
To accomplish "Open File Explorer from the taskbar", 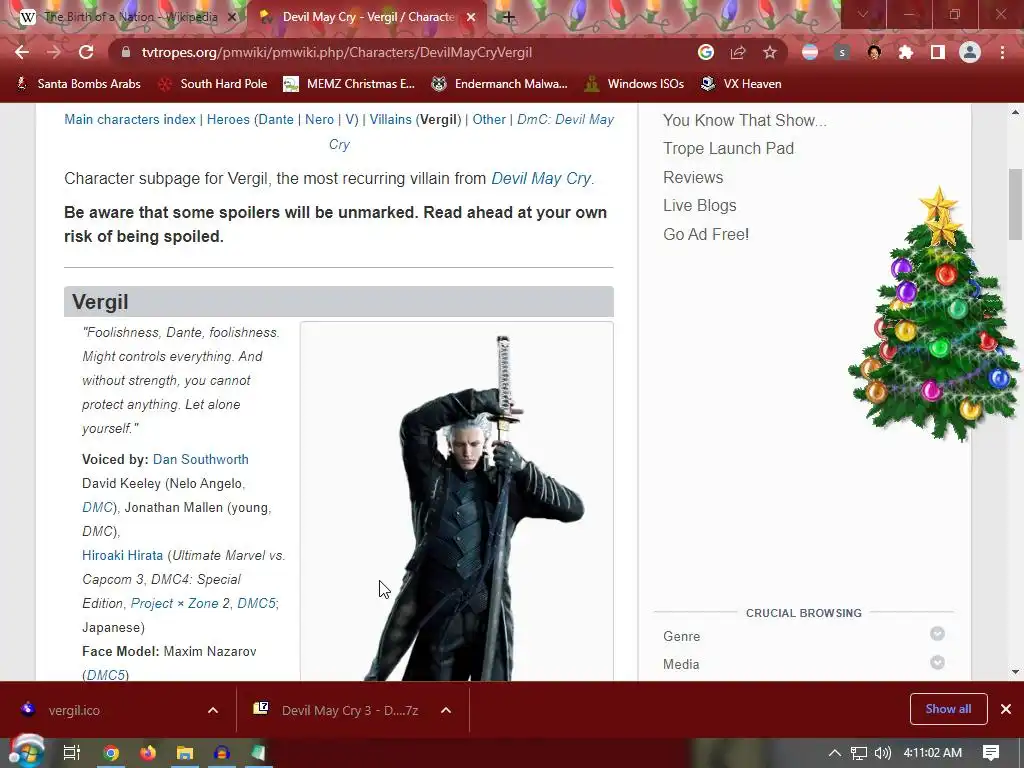I will (185, 753).
